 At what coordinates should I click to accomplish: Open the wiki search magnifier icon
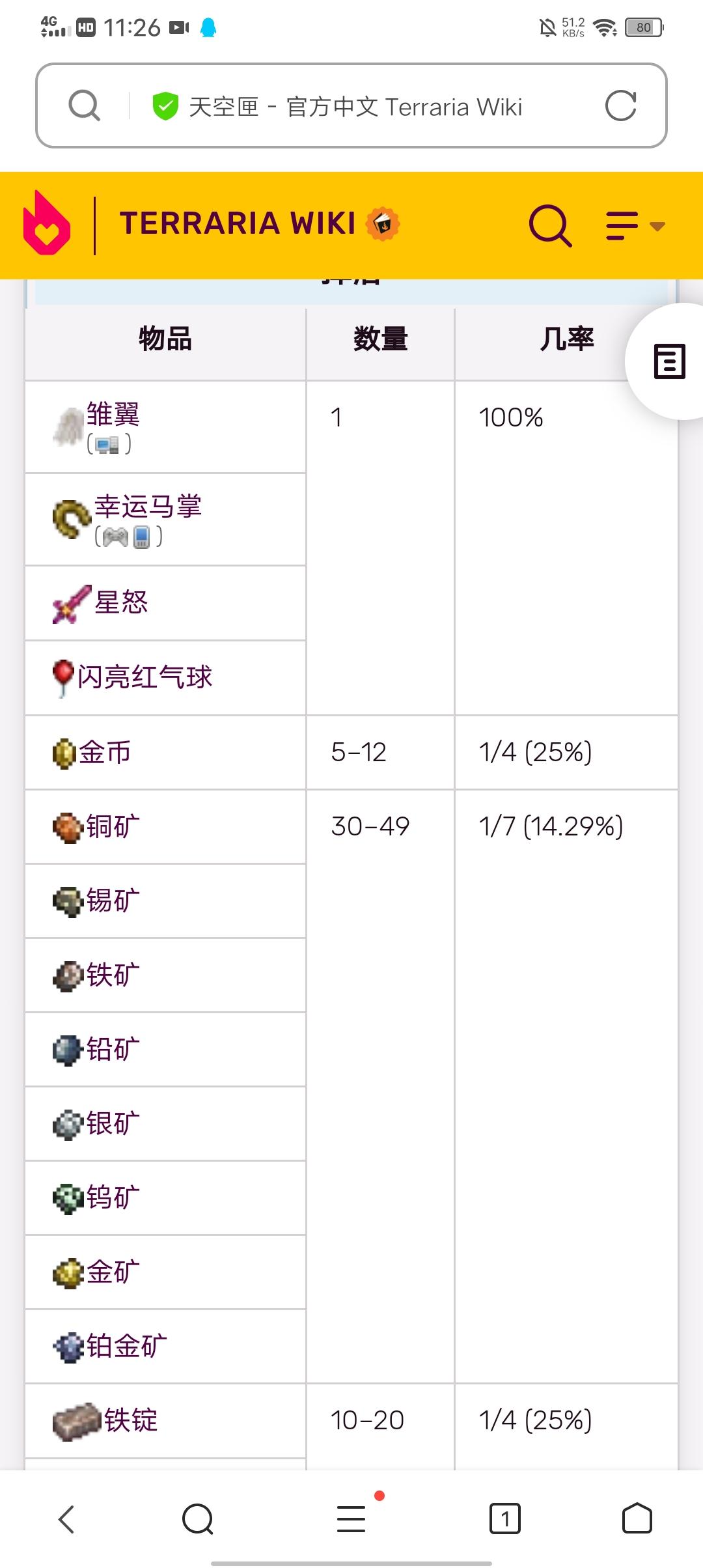pos(550,225)
